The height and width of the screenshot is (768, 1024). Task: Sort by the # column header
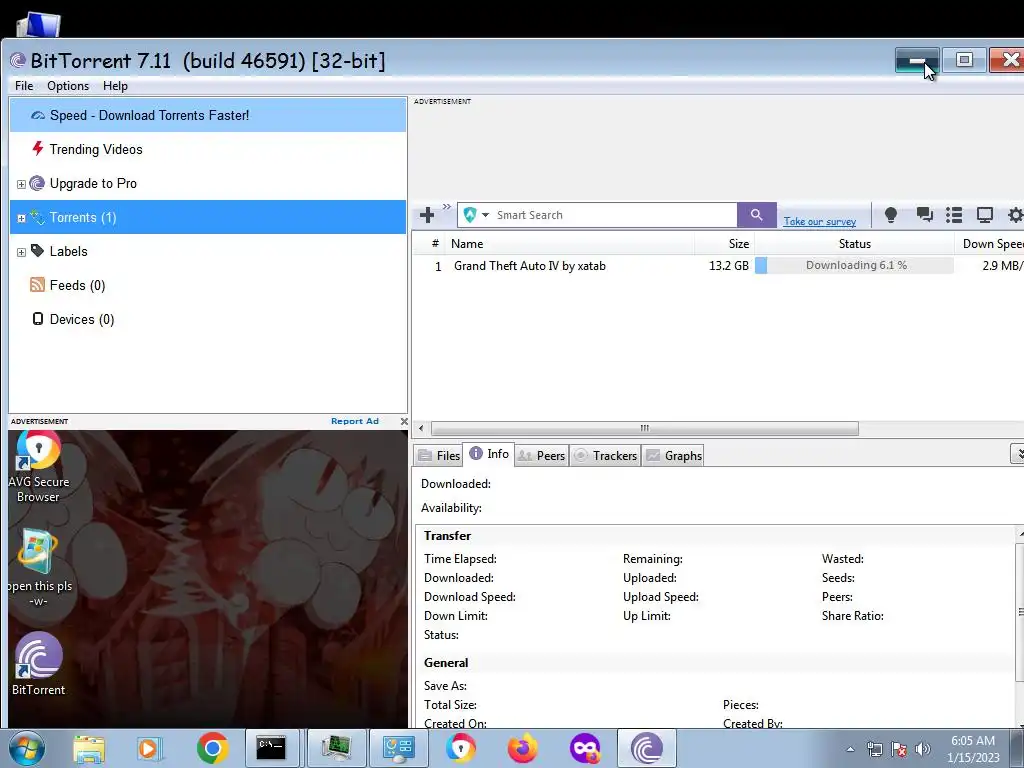click(435, 244)
